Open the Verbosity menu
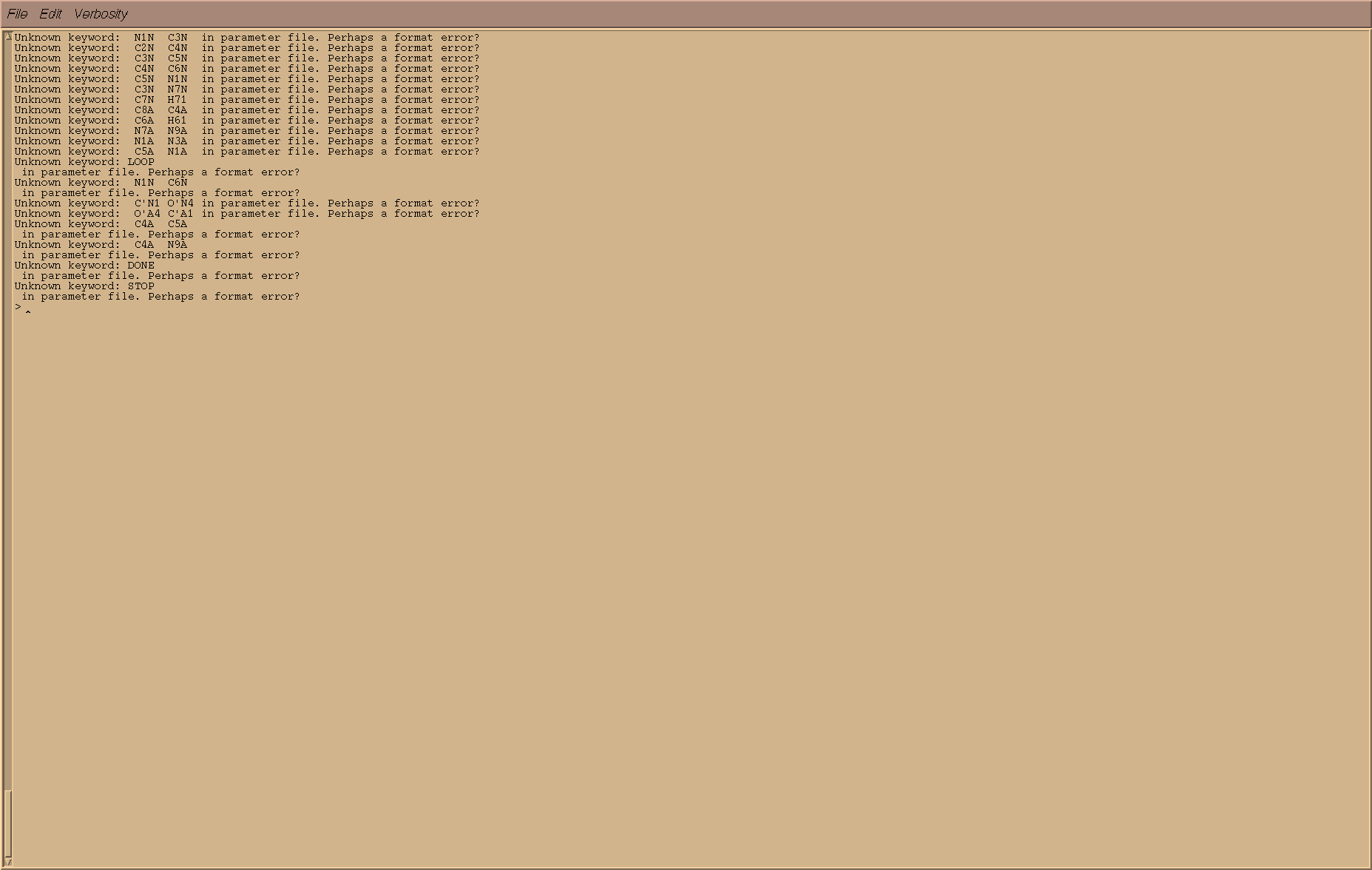 tap(101, 14)
